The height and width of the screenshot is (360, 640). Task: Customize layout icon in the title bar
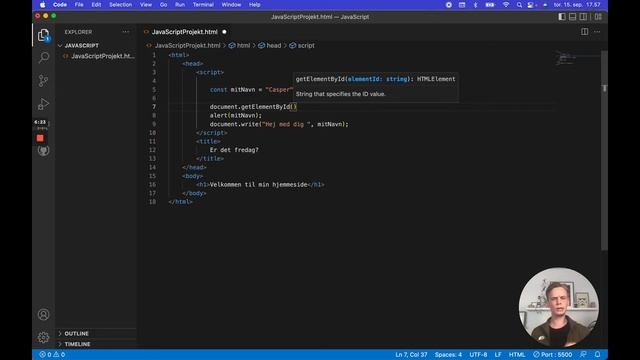[598, 17]
